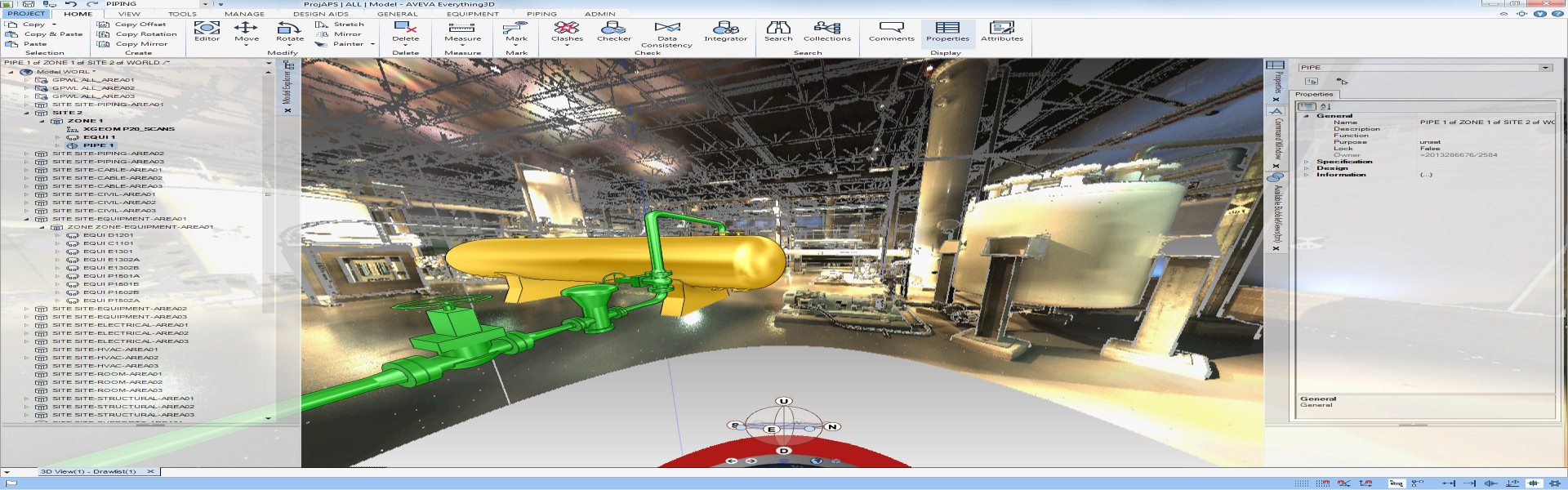Select the Move tool
Image resolution: width=1568 pixels, height=490 pixels.
pyautogui.click(x=247, y=32)
